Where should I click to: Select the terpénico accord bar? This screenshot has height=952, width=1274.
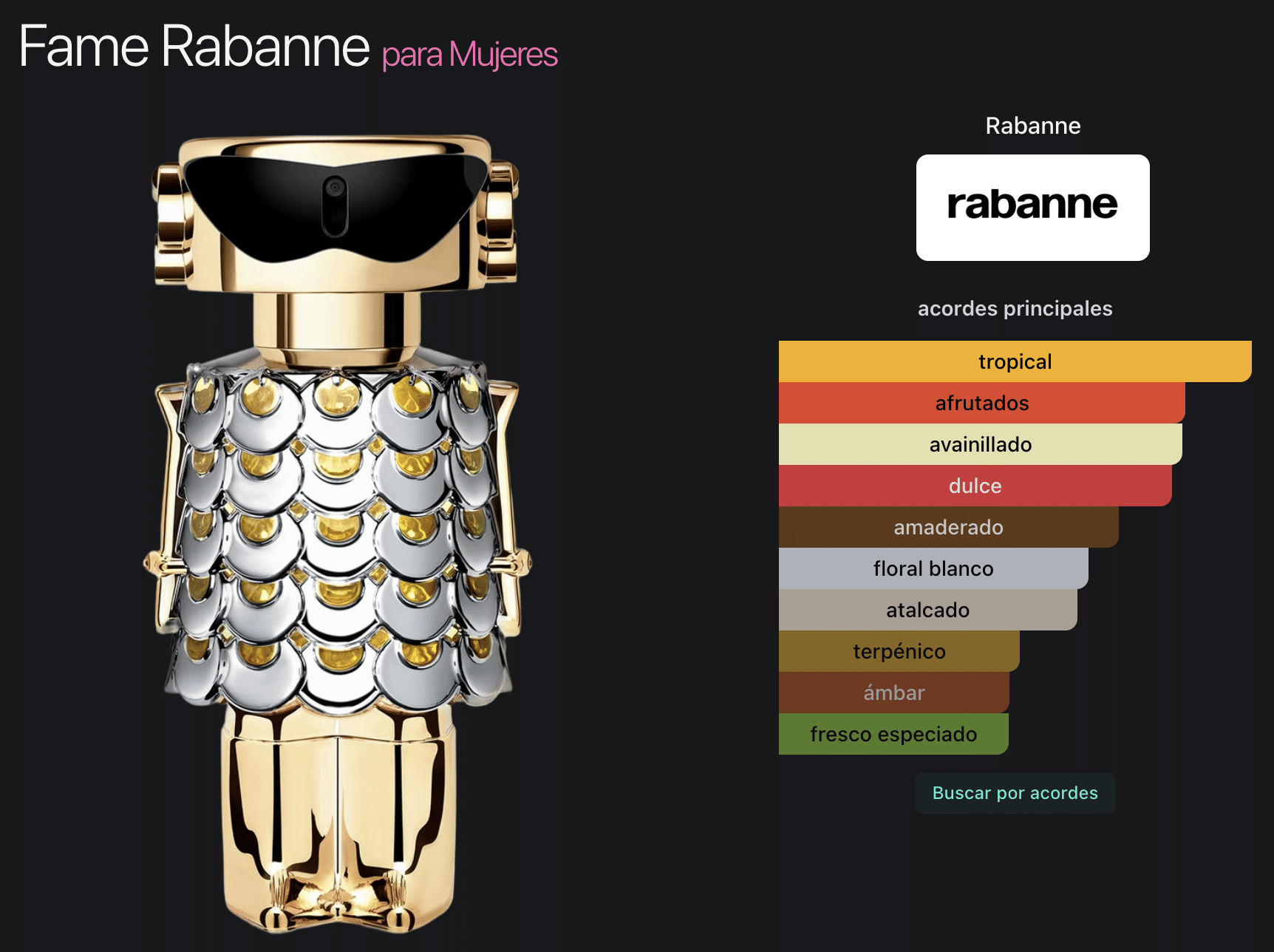point(899,651)
